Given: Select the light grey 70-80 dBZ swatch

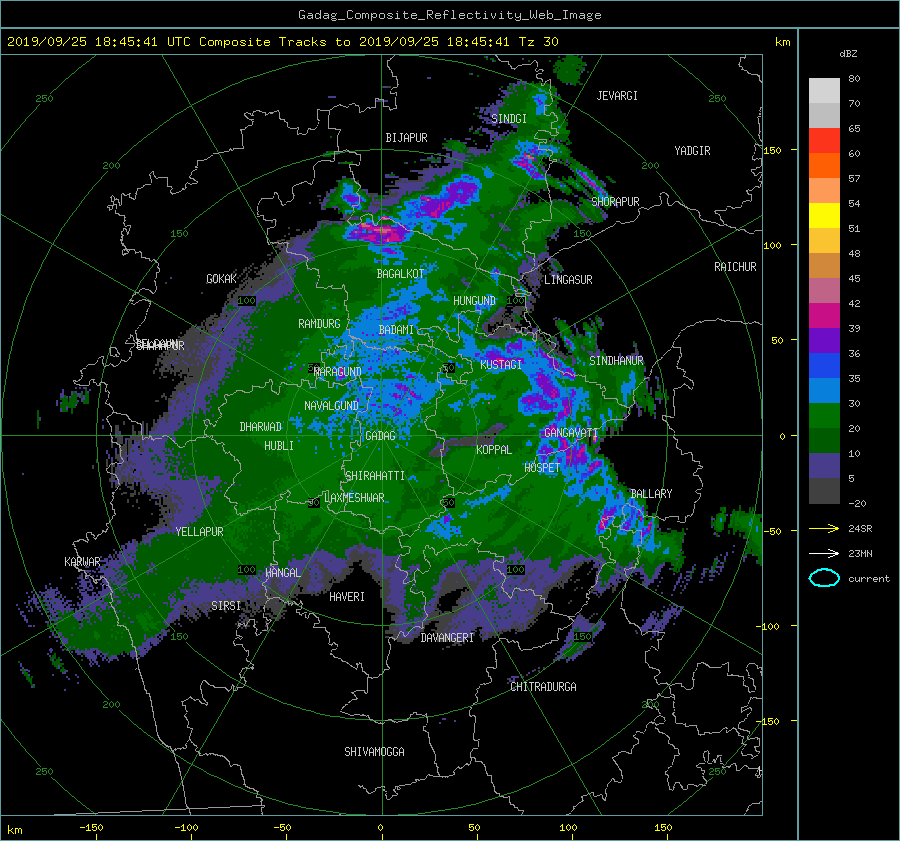Looking at the screenshot, I should click(824, 91).
